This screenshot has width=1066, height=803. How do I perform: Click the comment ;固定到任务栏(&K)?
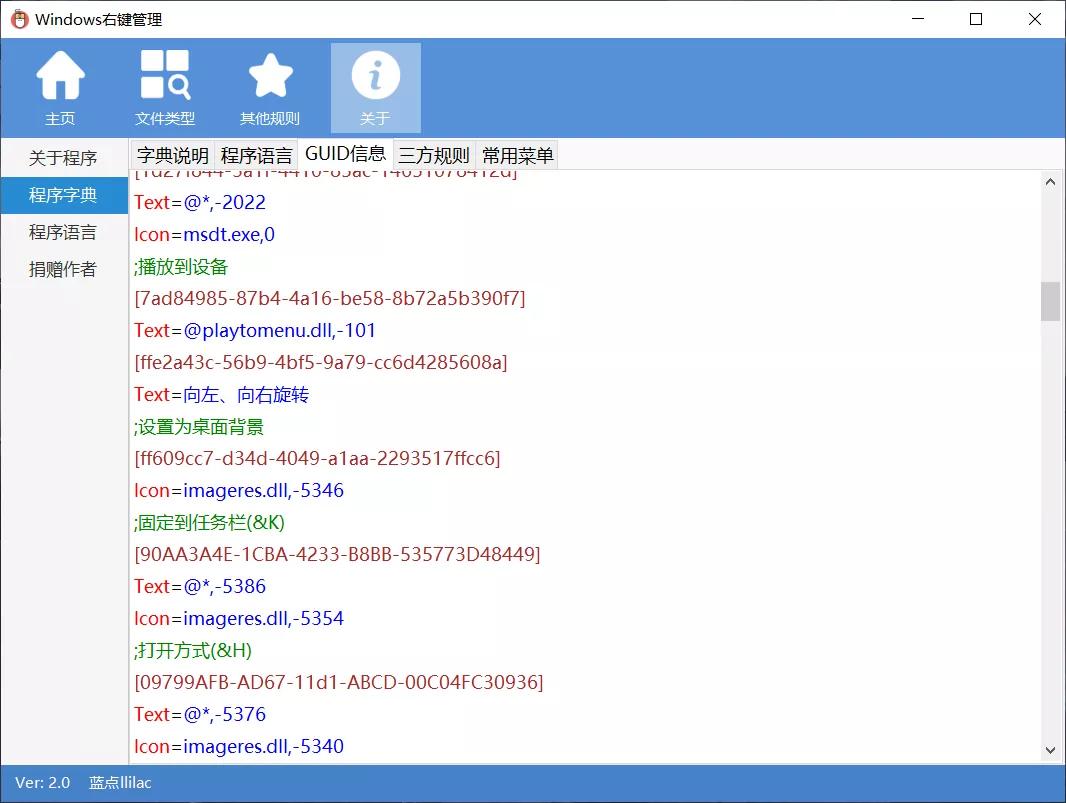(x=209, y=523)
